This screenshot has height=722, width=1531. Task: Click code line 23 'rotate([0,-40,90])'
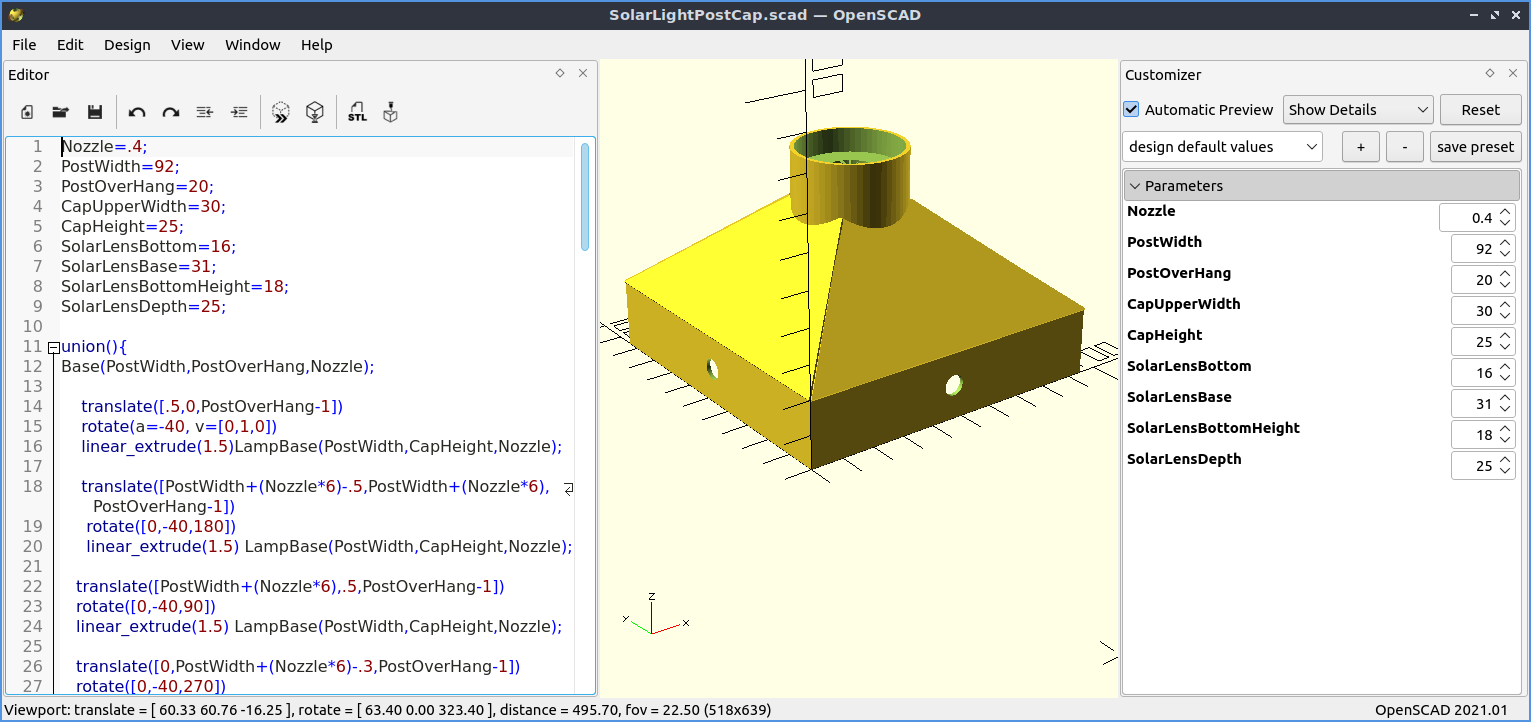(146, 607)
